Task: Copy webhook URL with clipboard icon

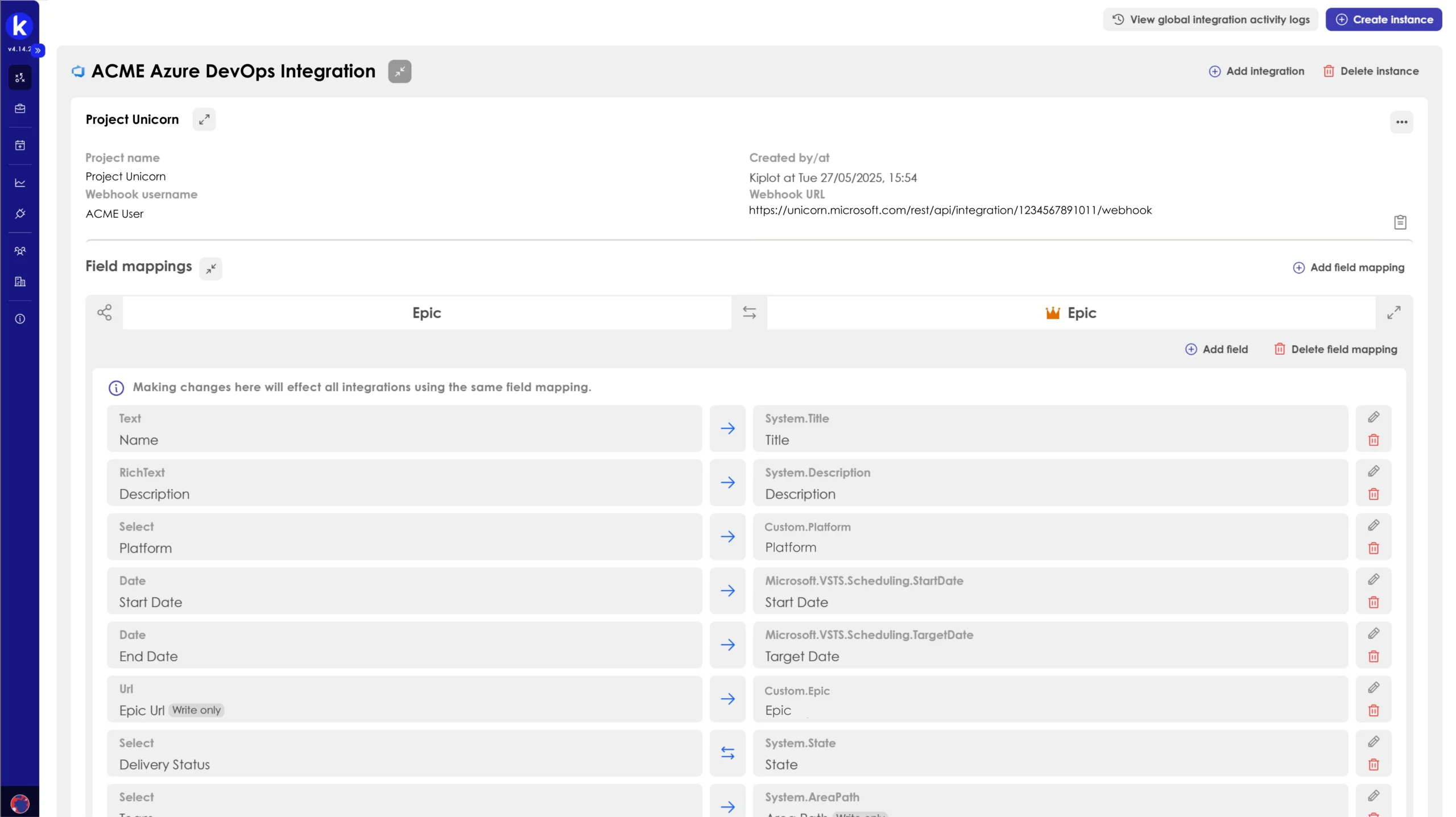Action: 1400,222
